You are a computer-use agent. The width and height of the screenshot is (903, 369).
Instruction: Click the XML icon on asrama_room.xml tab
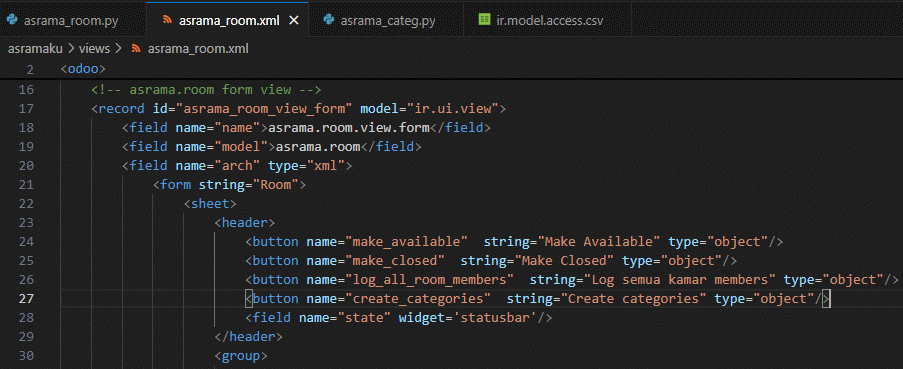[168, 21]
